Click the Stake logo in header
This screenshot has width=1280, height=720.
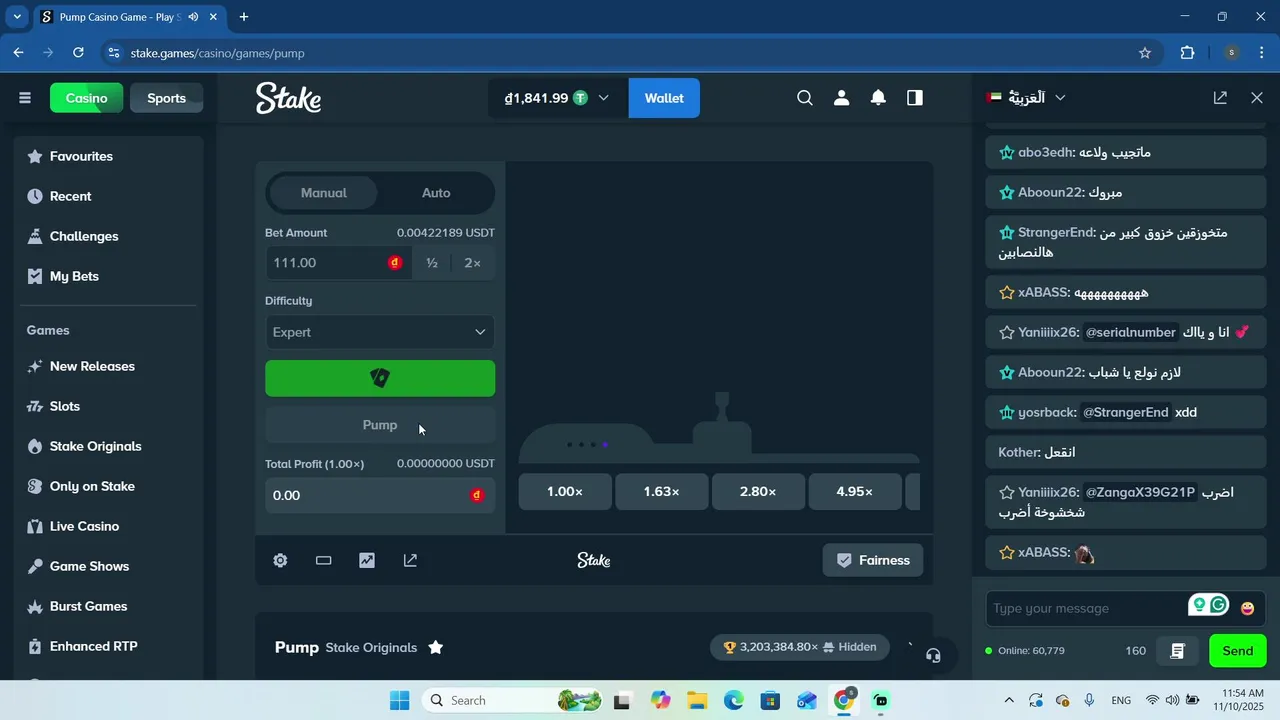pos(288,98)
